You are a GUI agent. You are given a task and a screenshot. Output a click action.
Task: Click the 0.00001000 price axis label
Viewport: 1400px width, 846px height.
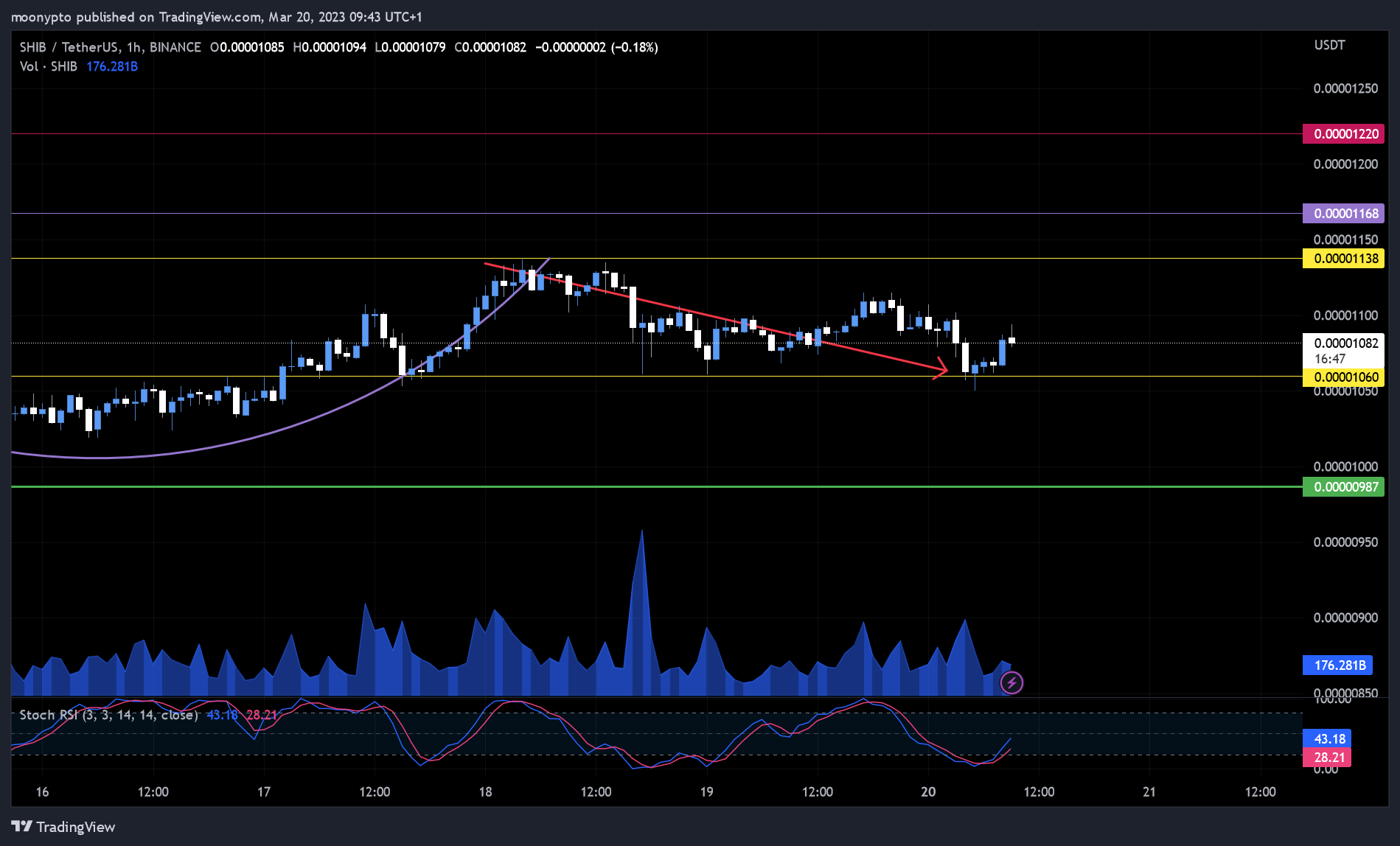1345,466
